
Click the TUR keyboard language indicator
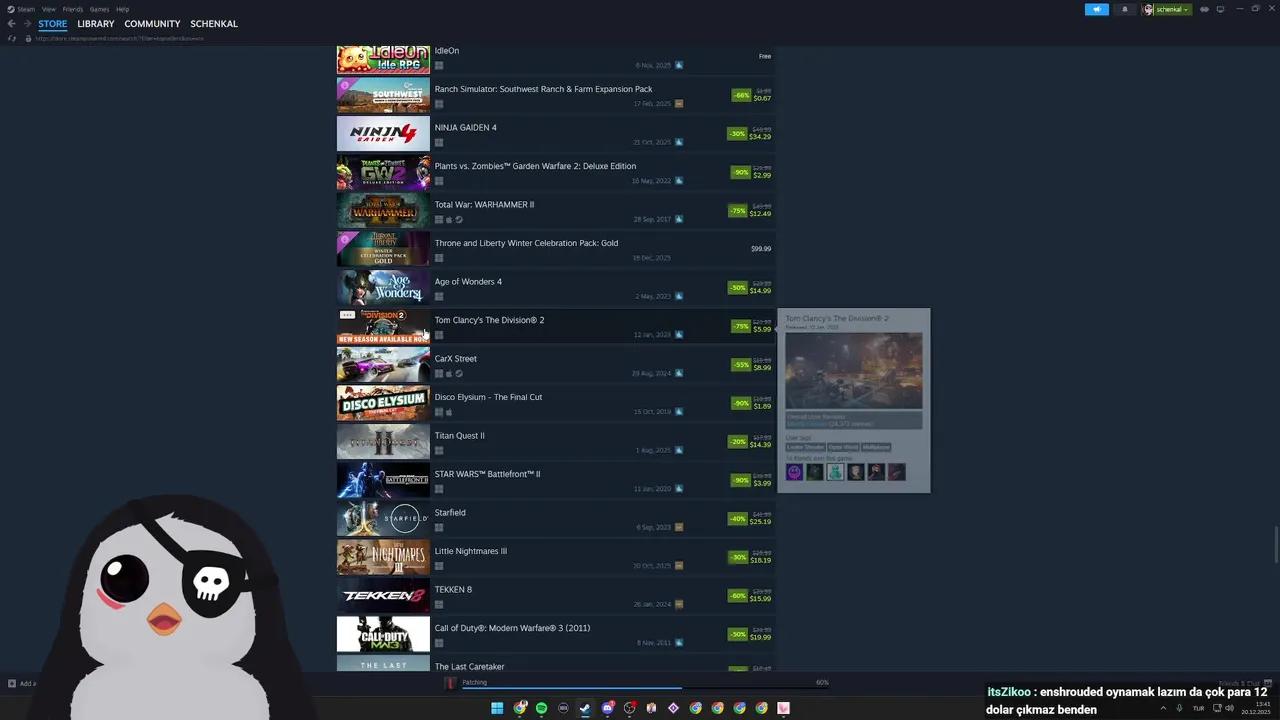click(1199, 708)
